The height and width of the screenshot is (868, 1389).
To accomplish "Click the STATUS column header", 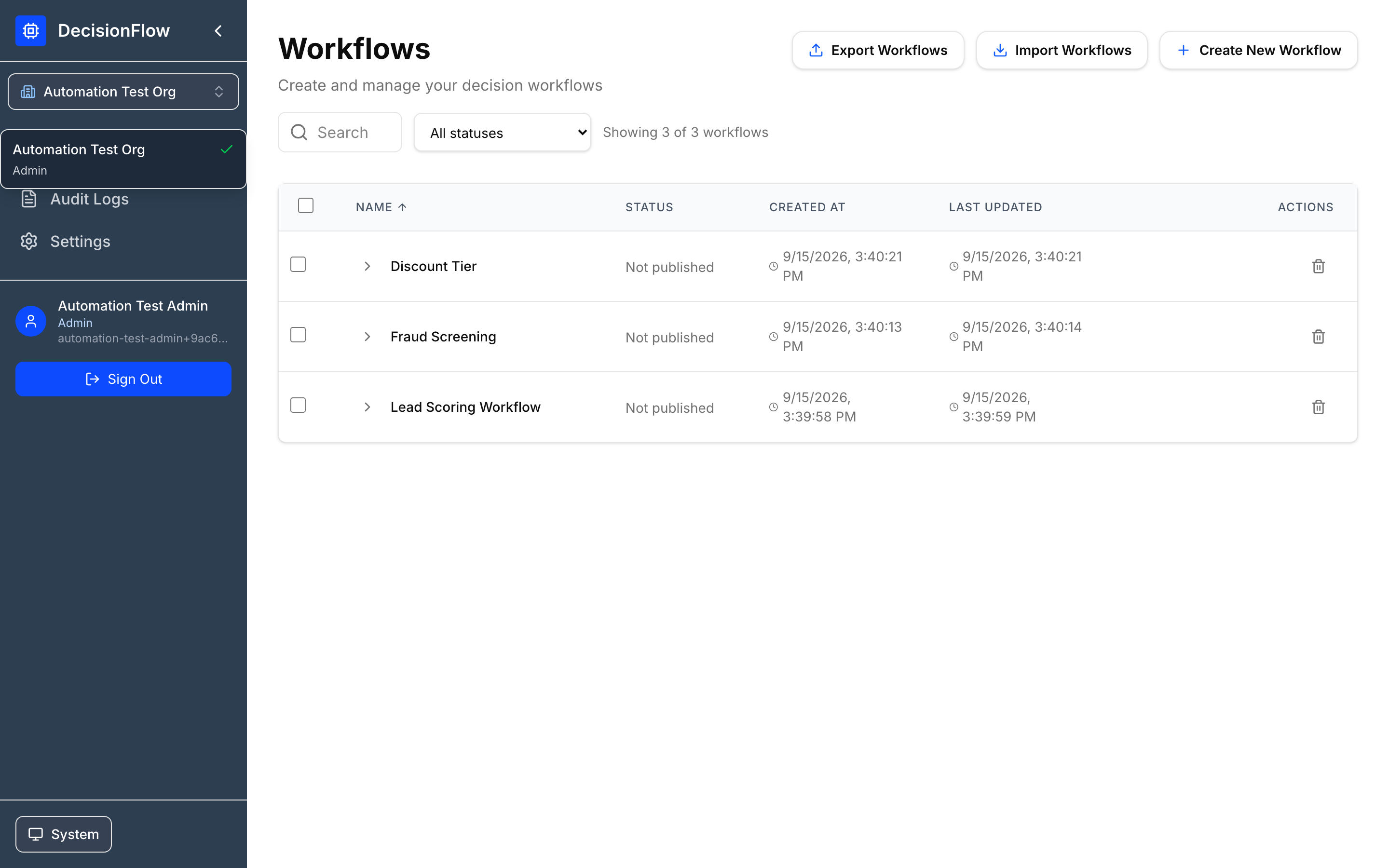I will (649, 207).
